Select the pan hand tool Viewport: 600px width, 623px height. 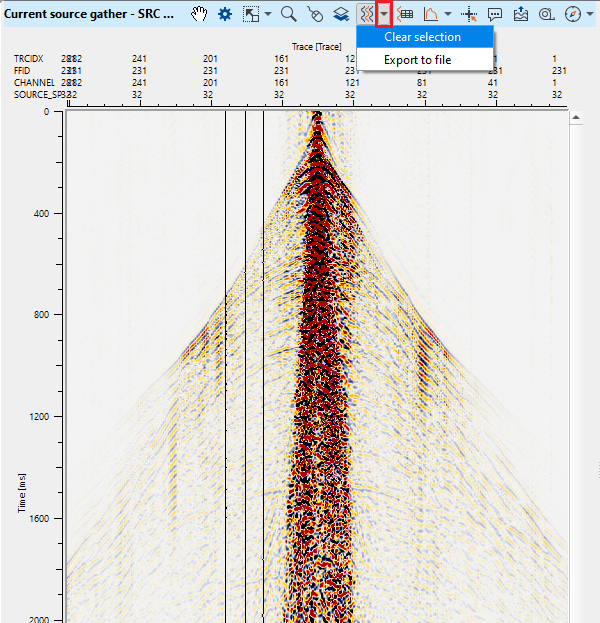199,14
